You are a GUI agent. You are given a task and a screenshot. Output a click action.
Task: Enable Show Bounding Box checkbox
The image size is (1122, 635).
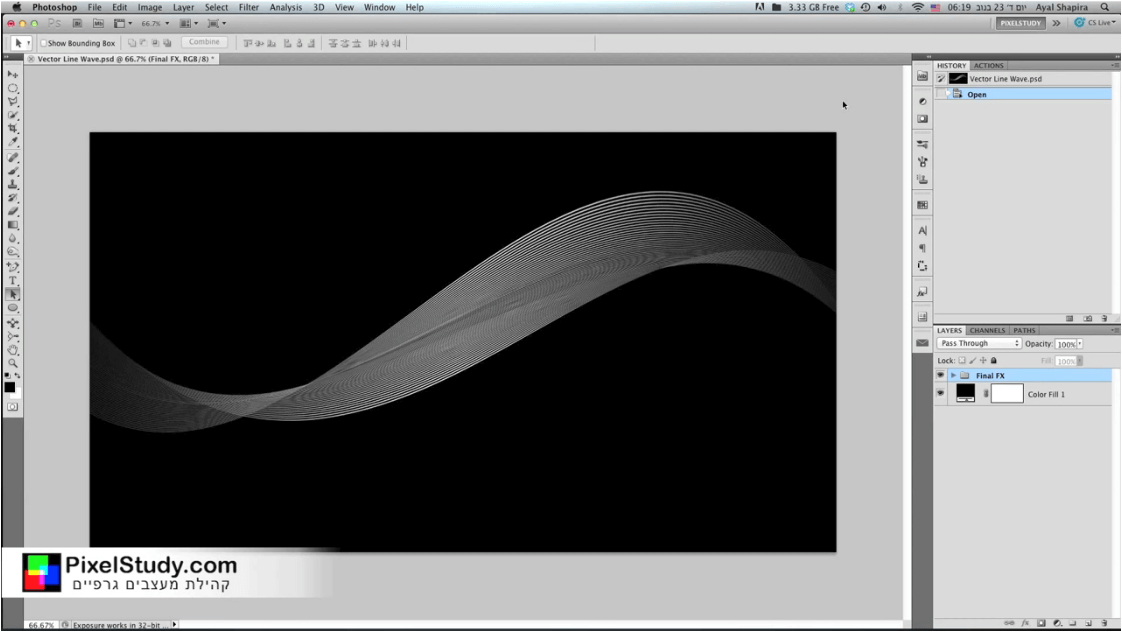click(44, 43)
